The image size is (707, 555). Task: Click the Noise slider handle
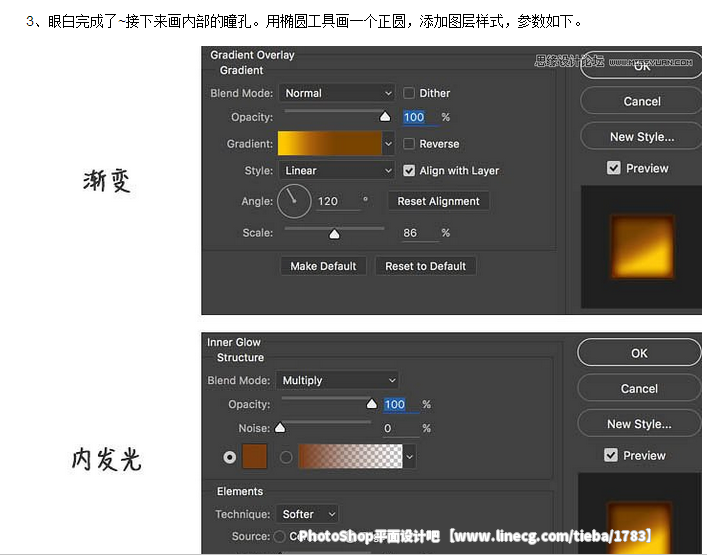[280, 427]
